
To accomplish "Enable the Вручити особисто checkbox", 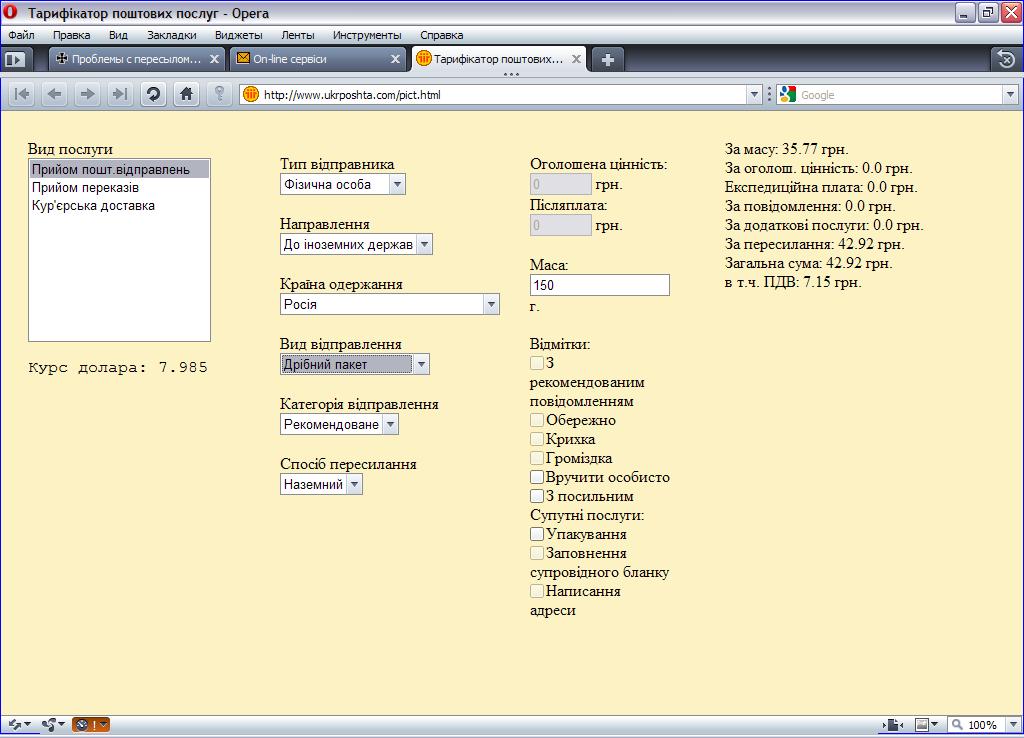I will click(x=537, y=477).
